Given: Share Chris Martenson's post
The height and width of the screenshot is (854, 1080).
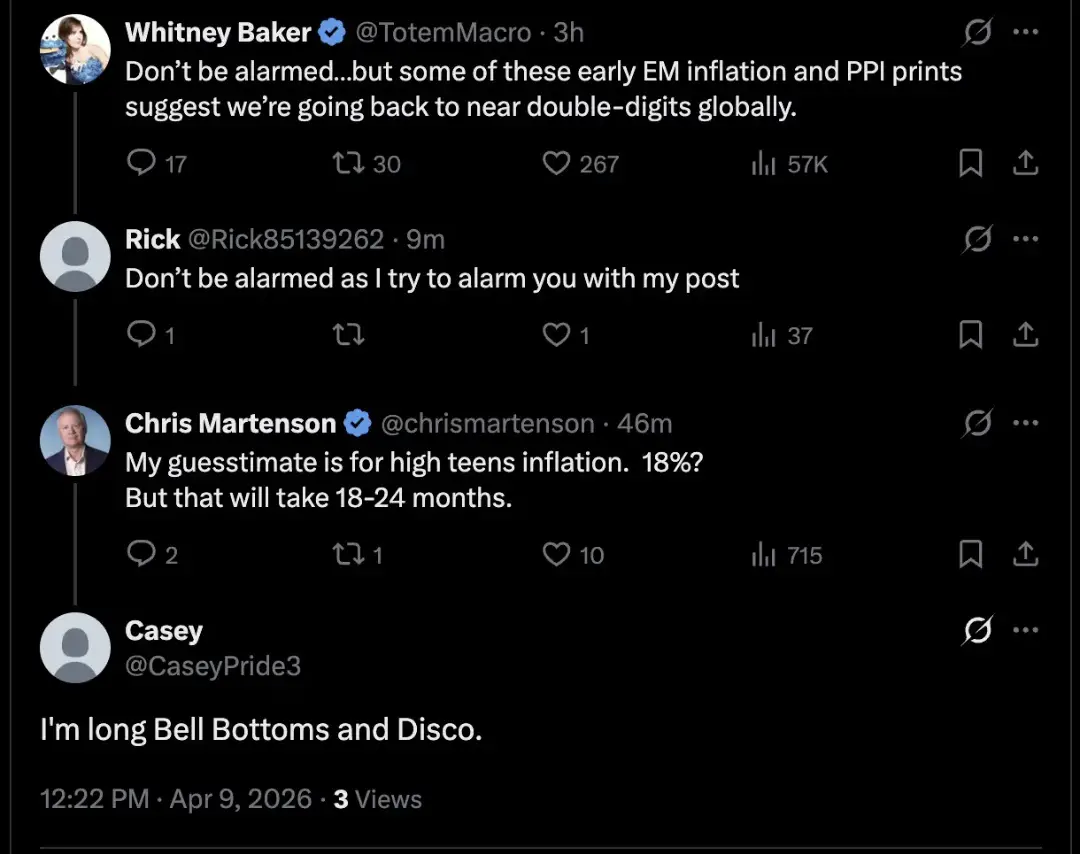Looking at the screenshot, I should [1025, 555].
